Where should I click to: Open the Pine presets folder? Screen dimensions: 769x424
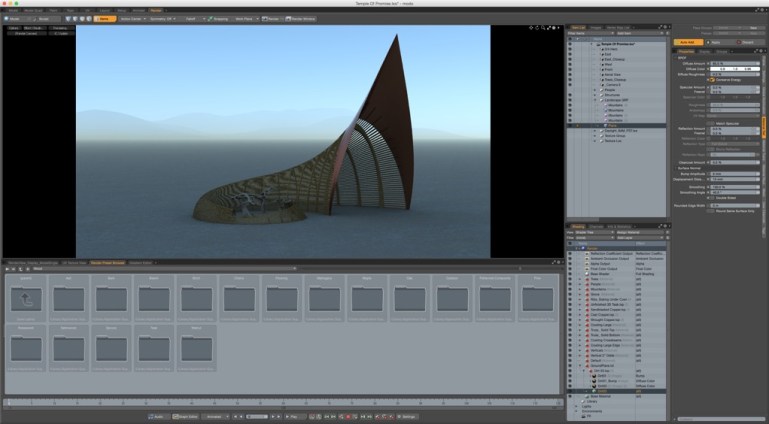pyautogui.click(x=538, y=299)
